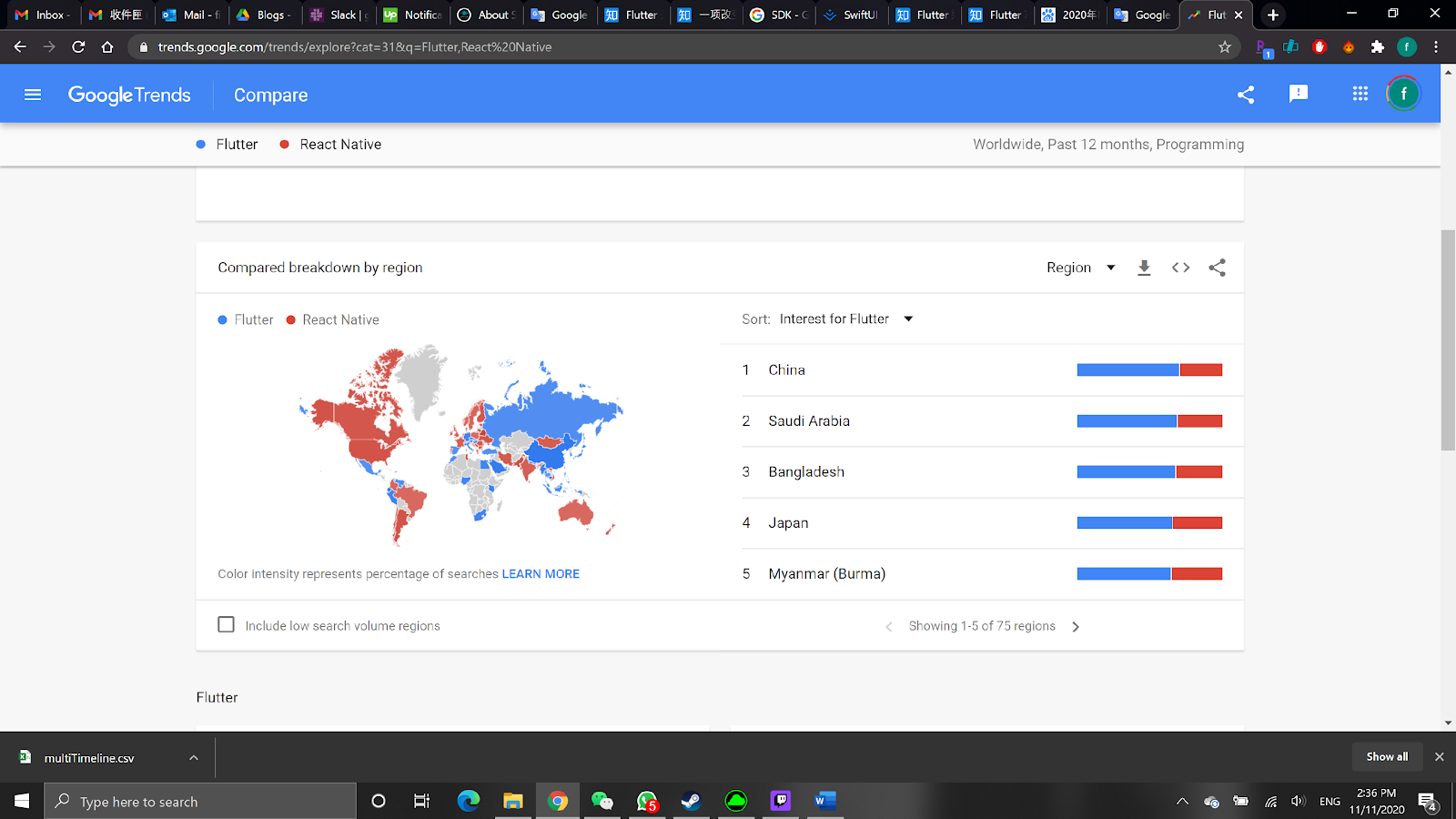Click the LEARN MORE link
The width and height of the screenshot is (1456, 819).
541,574
